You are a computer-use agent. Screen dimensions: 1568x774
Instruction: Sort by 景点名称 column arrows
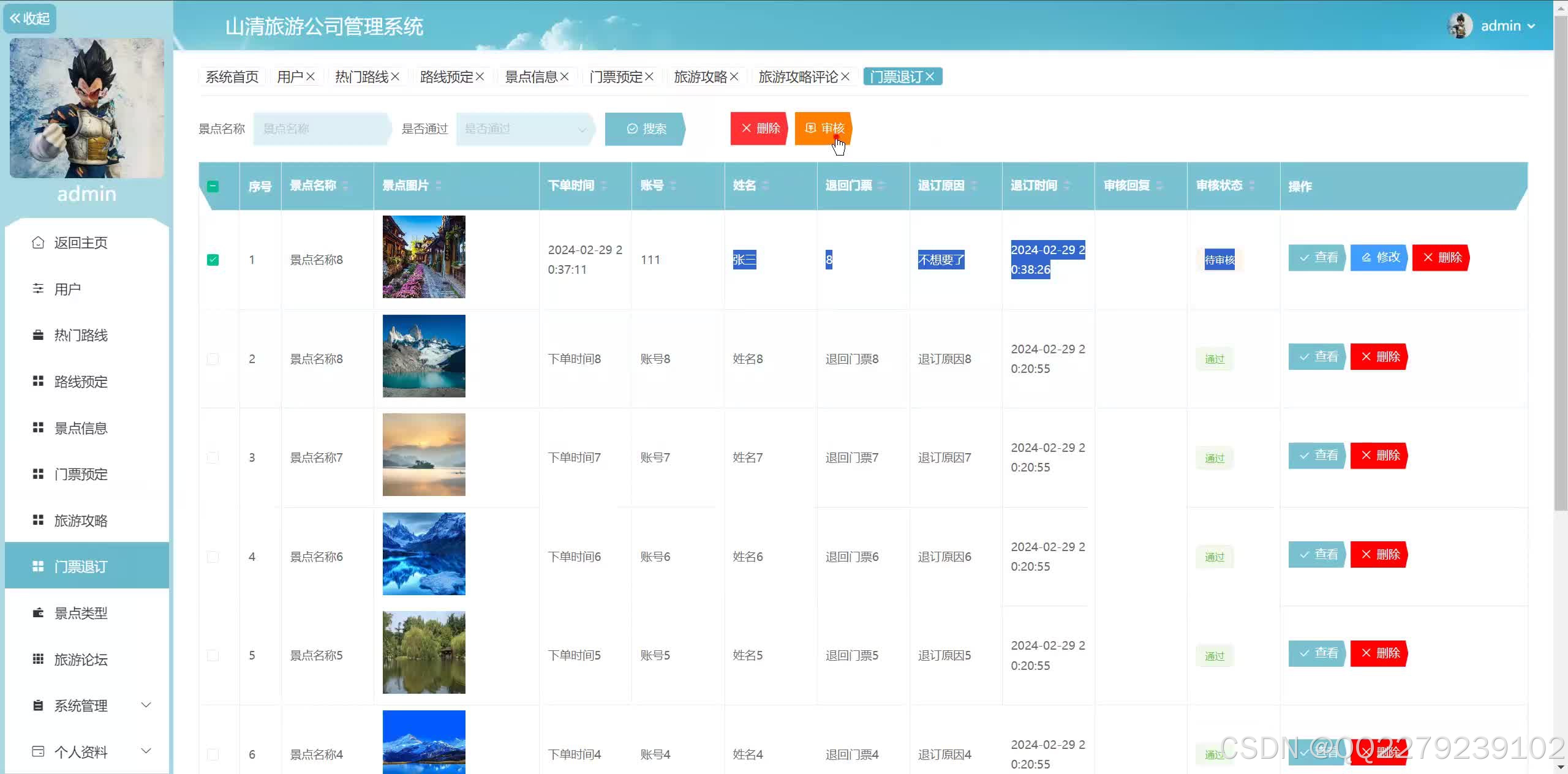345,186
